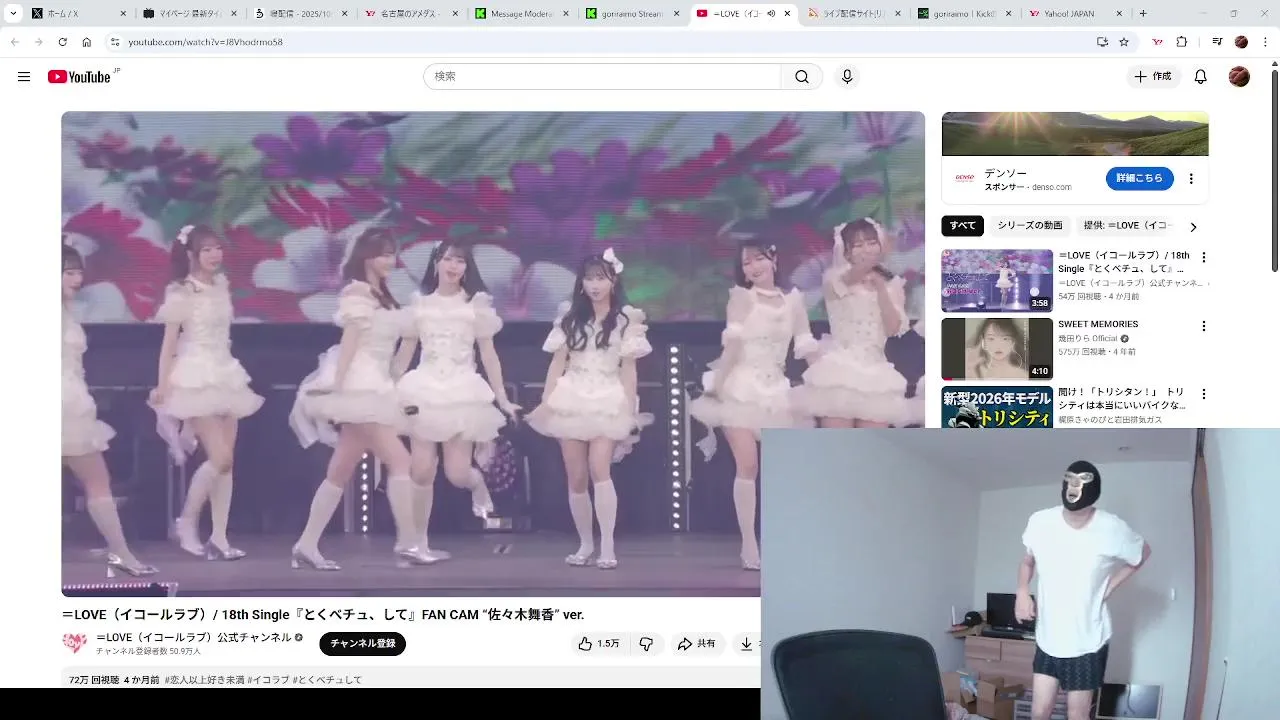Click the browser address bar URL
1280x720 pixels.
[205, 42]
